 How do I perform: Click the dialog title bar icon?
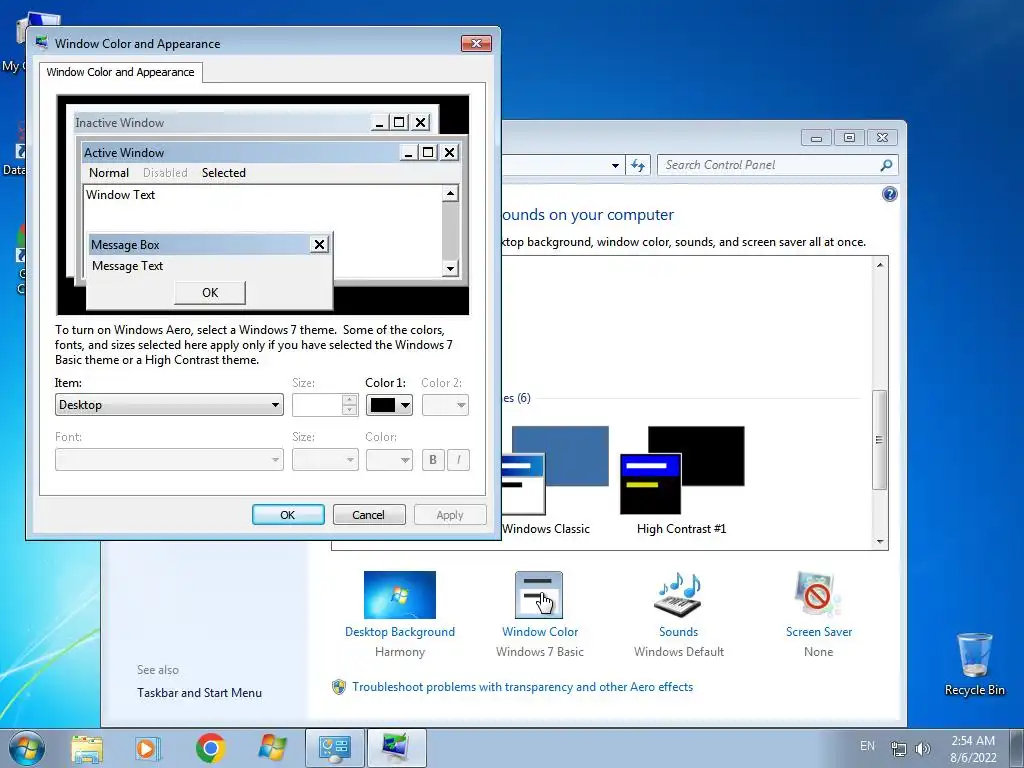click(x=42, y=43)
